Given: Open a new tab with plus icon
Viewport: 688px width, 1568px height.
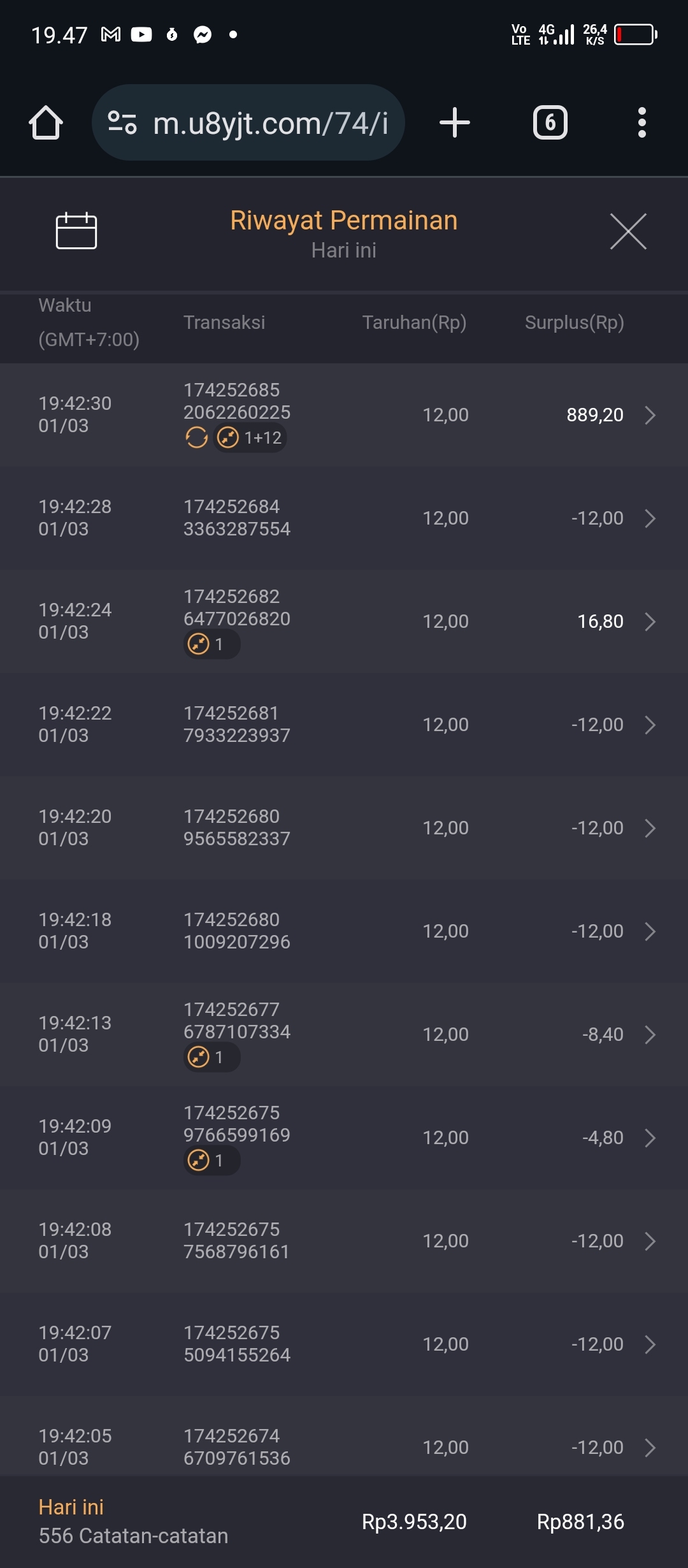Looking at the screenshot, I should 455,122.
